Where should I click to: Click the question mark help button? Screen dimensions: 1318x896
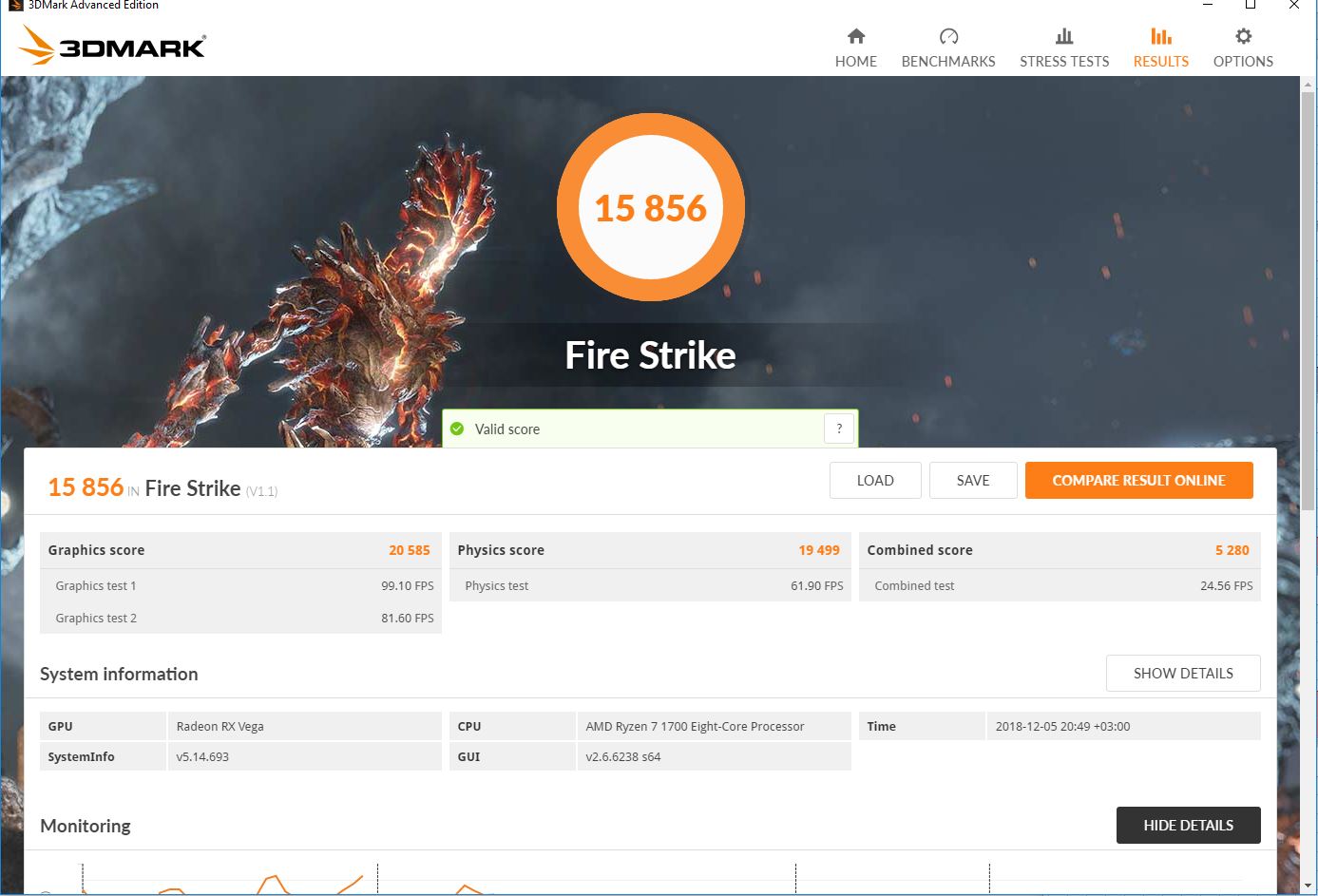point(839,429)
